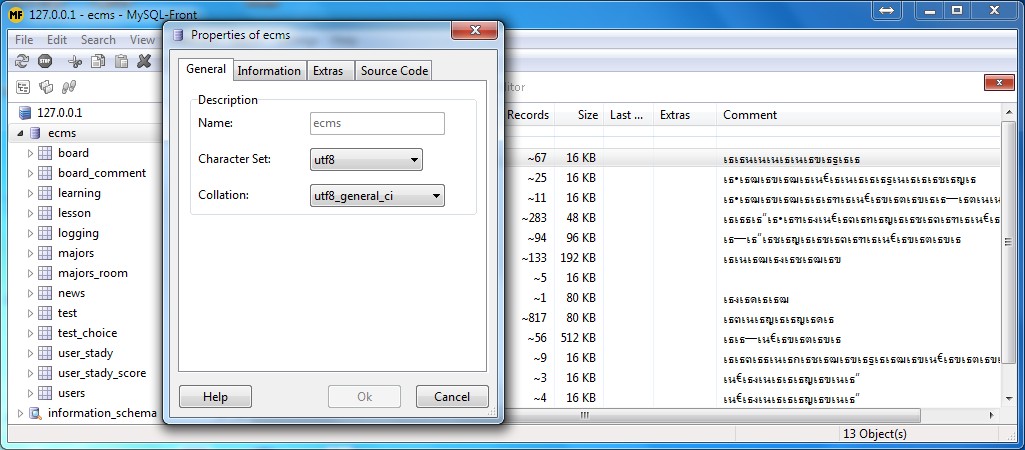Expand the users table node

tap(30, 393)
